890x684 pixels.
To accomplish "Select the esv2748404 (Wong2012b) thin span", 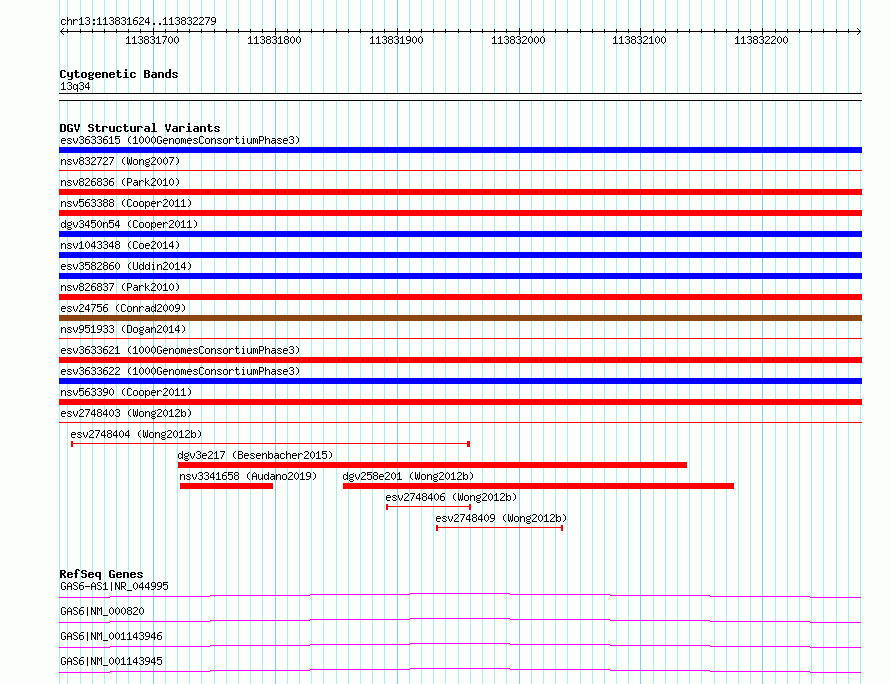I will coord(270,444).
